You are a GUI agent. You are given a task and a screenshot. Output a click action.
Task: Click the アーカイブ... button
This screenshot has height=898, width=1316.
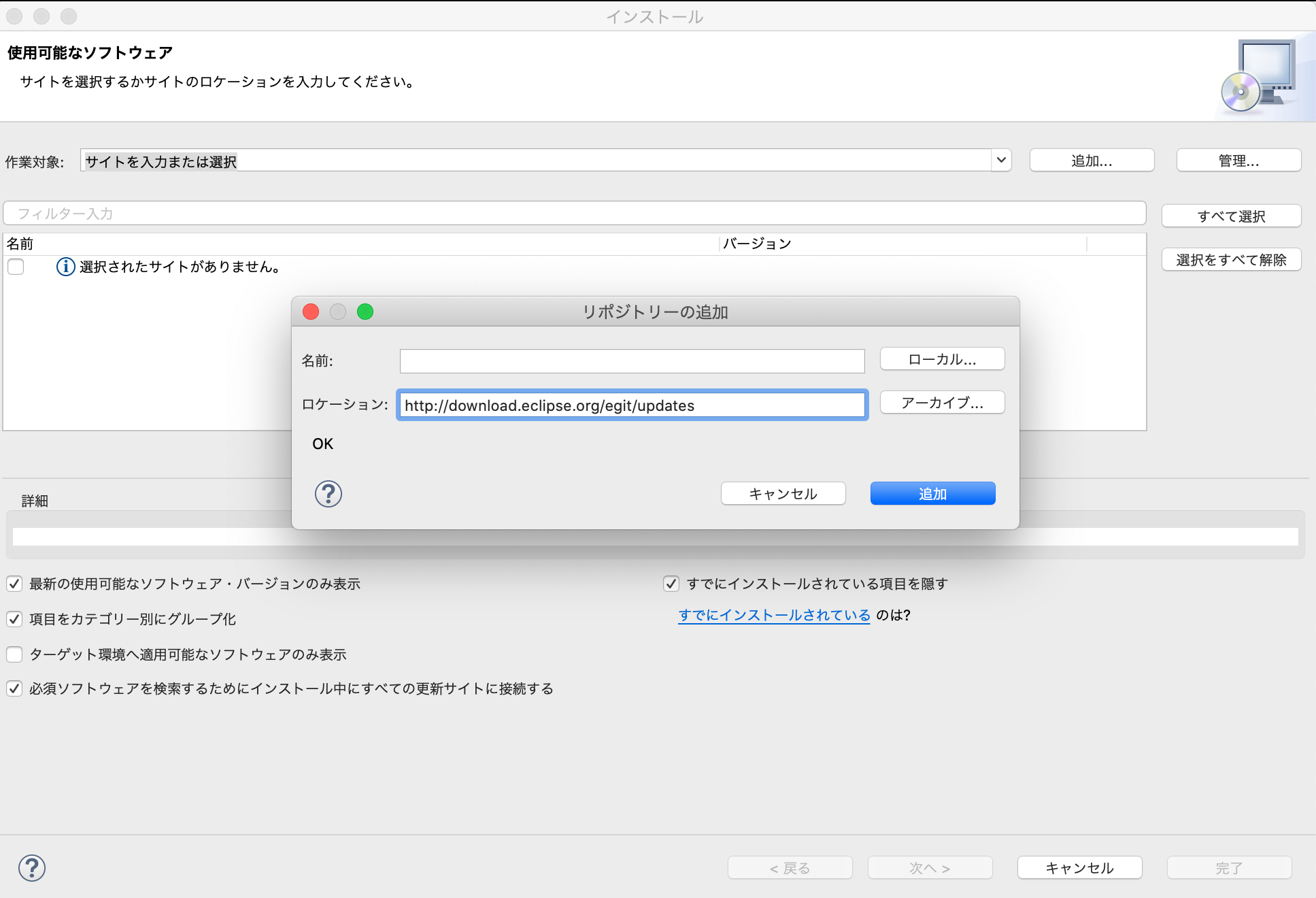(942, 403)
